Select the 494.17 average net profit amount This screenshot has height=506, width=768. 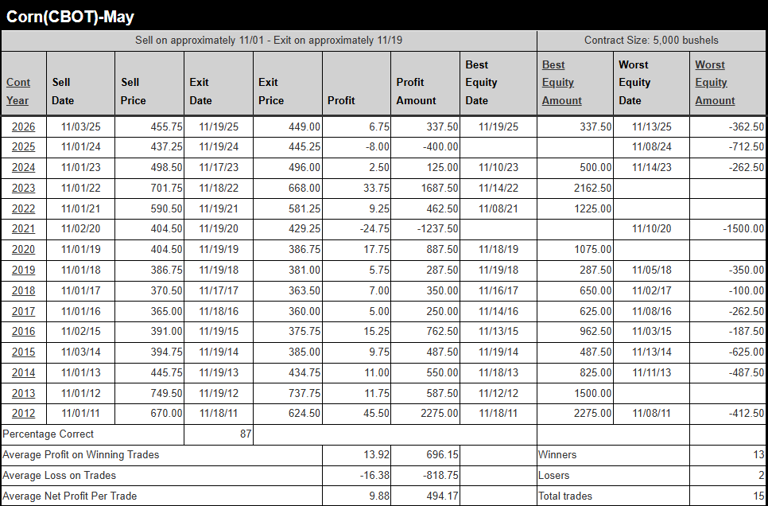pyautogui.click(x=442, y=496)
